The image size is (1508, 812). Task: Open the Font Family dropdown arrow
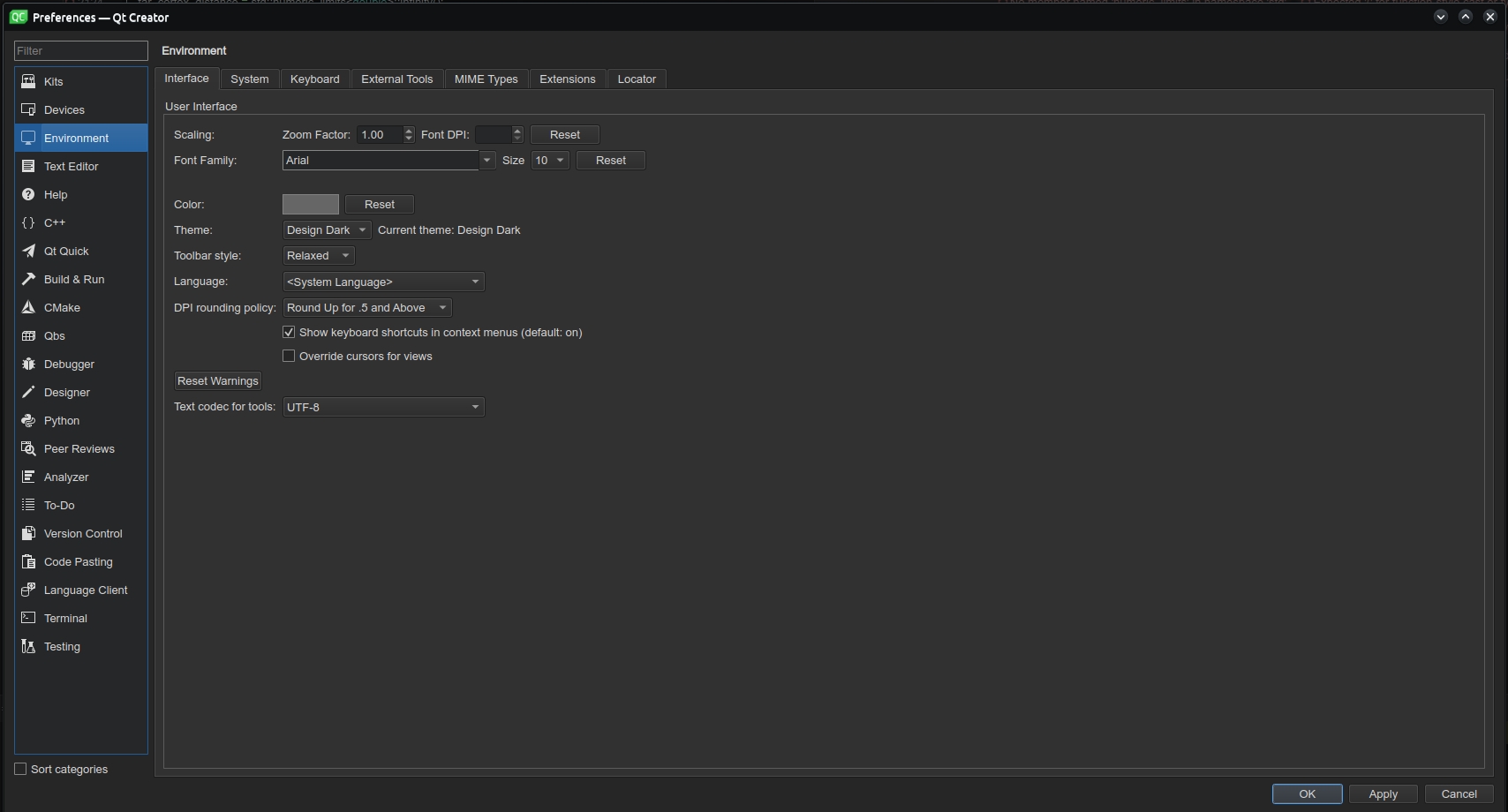click(486, 160)
